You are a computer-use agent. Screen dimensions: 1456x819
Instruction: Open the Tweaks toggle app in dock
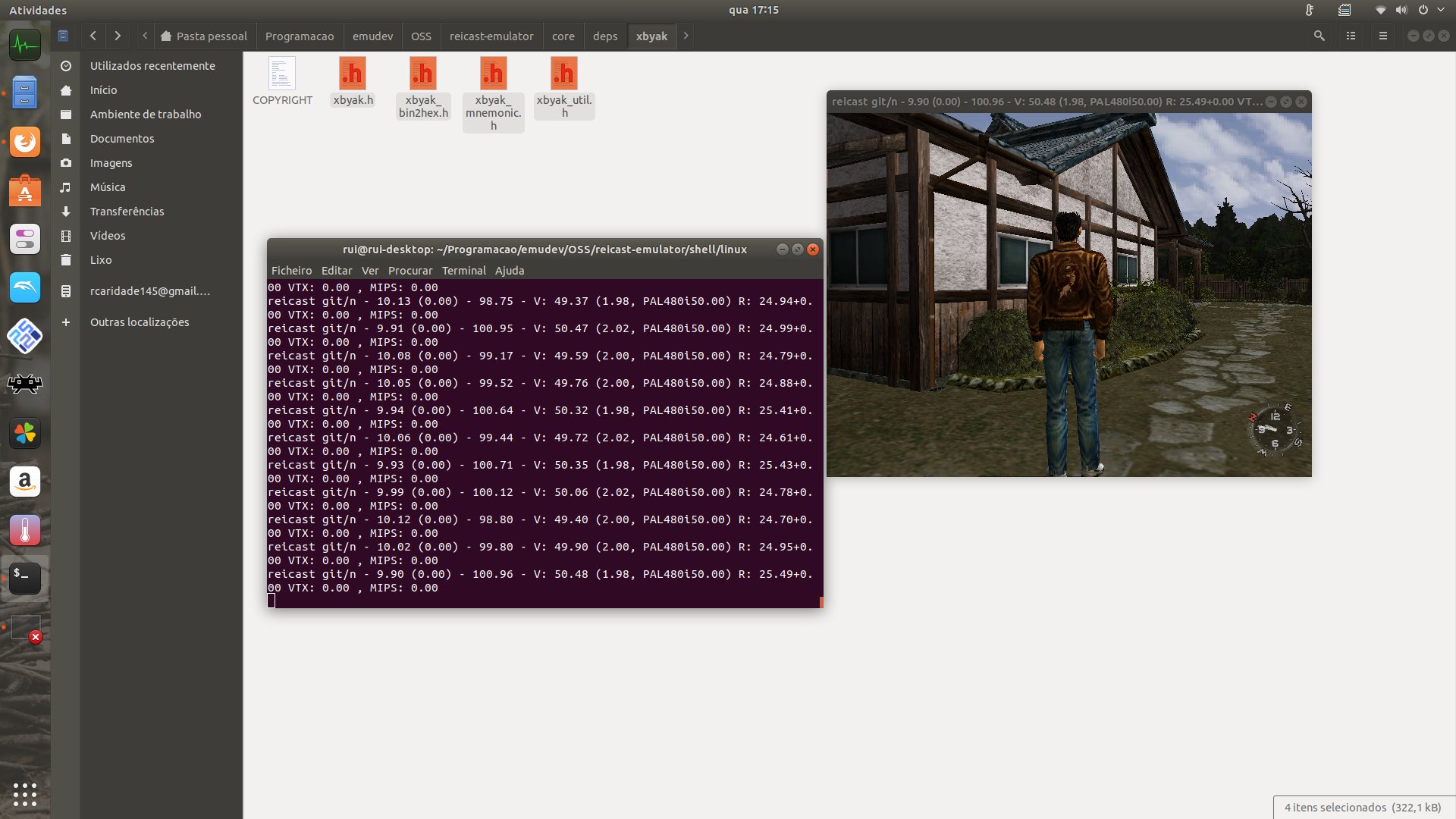pyautogui.click(x=25, y=239)
